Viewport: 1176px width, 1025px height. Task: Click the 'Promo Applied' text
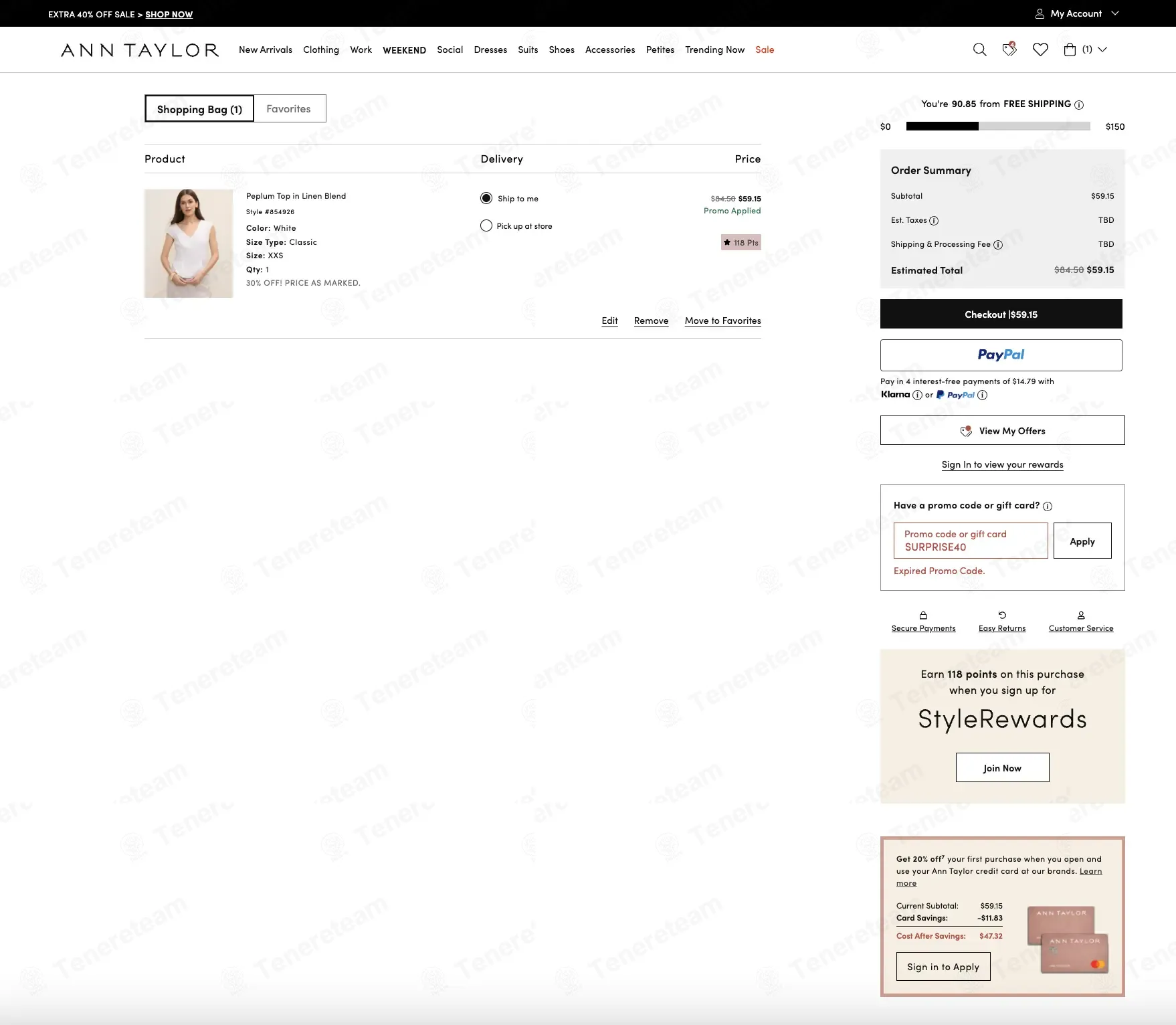coord(732,211)
